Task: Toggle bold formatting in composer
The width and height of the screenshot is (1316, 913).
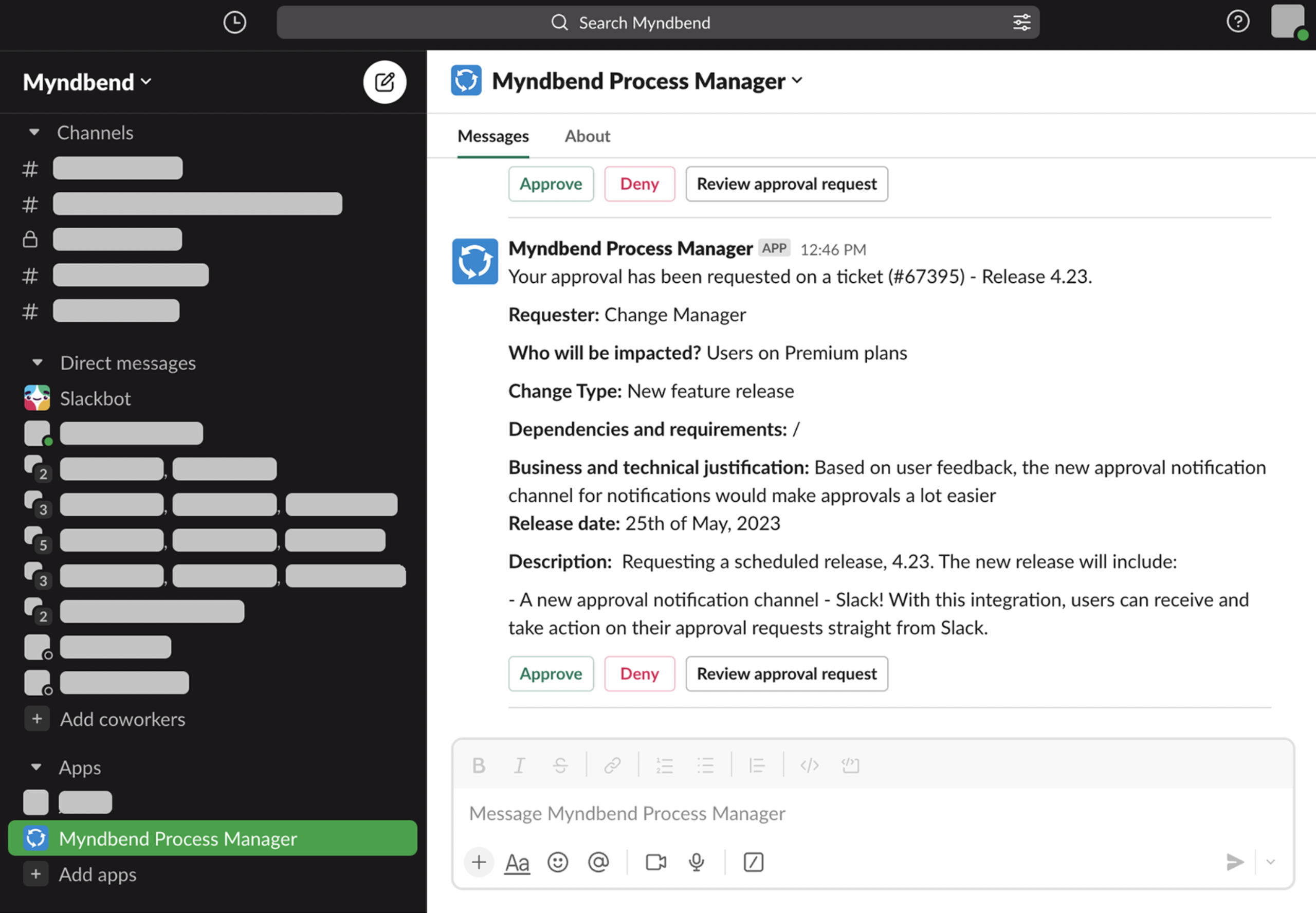Action: [x=479, y=765]
